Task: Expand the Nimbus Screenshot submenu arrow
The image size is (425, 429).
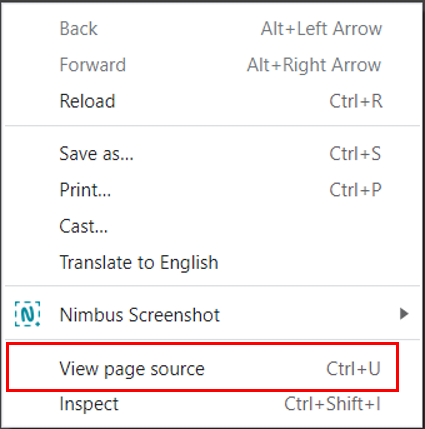Action: click(x=404, y=314)
